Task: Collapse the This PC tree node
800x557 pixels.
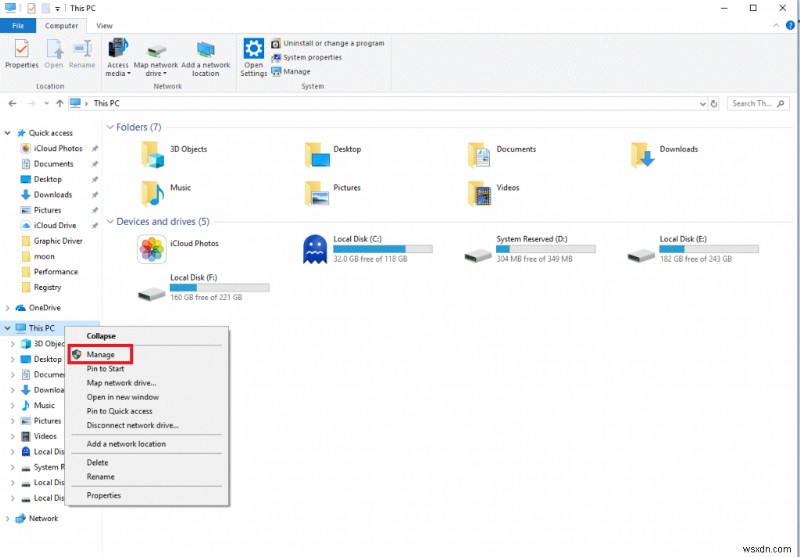Action: point(8,328)
